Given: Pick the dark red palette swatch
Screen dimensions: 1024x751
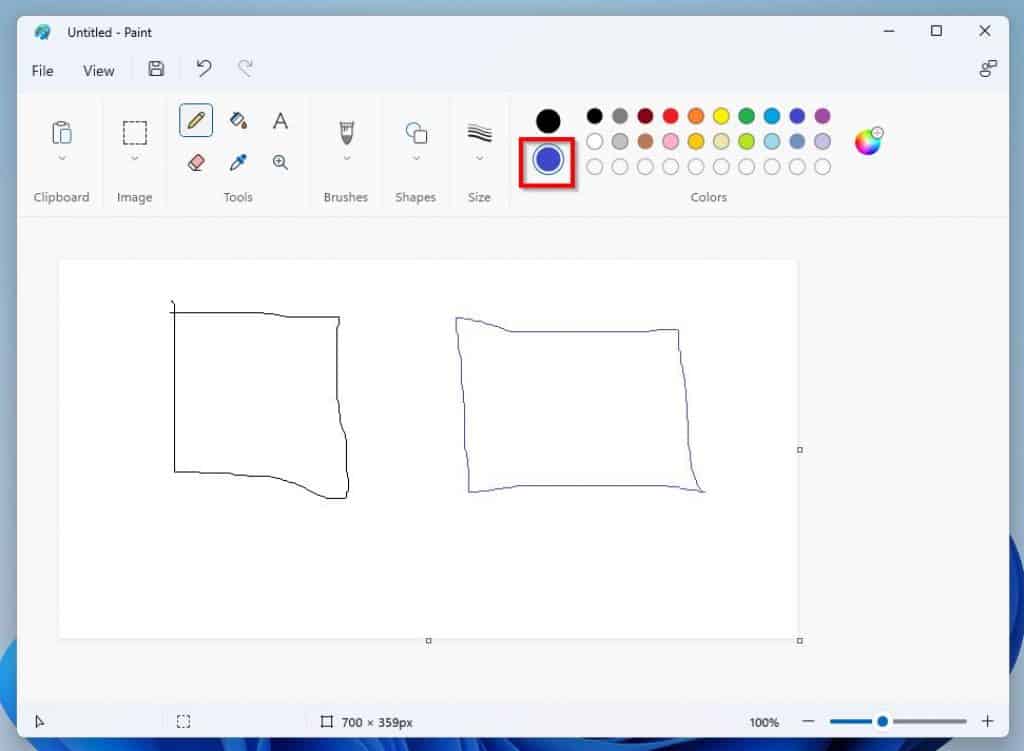Looking at the screenshot, I should click(x=645, y=116).
